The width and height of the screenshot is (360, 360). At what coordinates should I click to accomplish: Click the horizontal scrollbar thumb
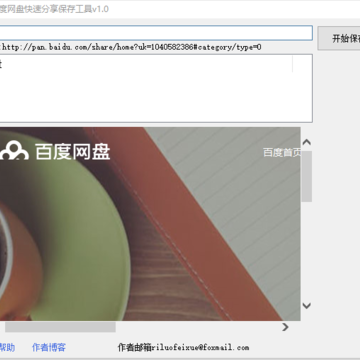(x=60, y=327)
